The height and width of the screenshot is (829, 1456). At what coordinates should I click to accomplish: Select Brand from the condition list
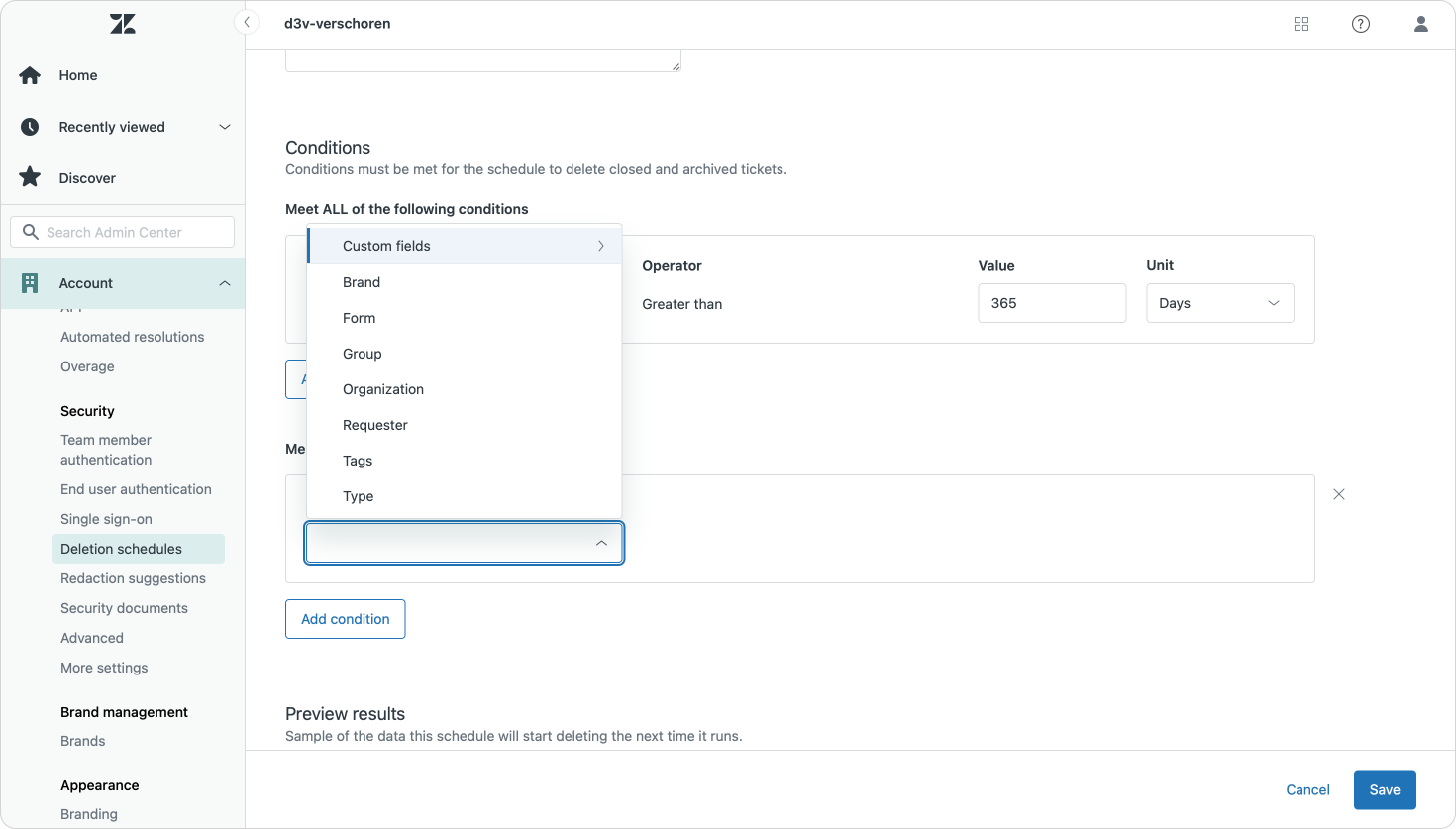tap(362, 282)
